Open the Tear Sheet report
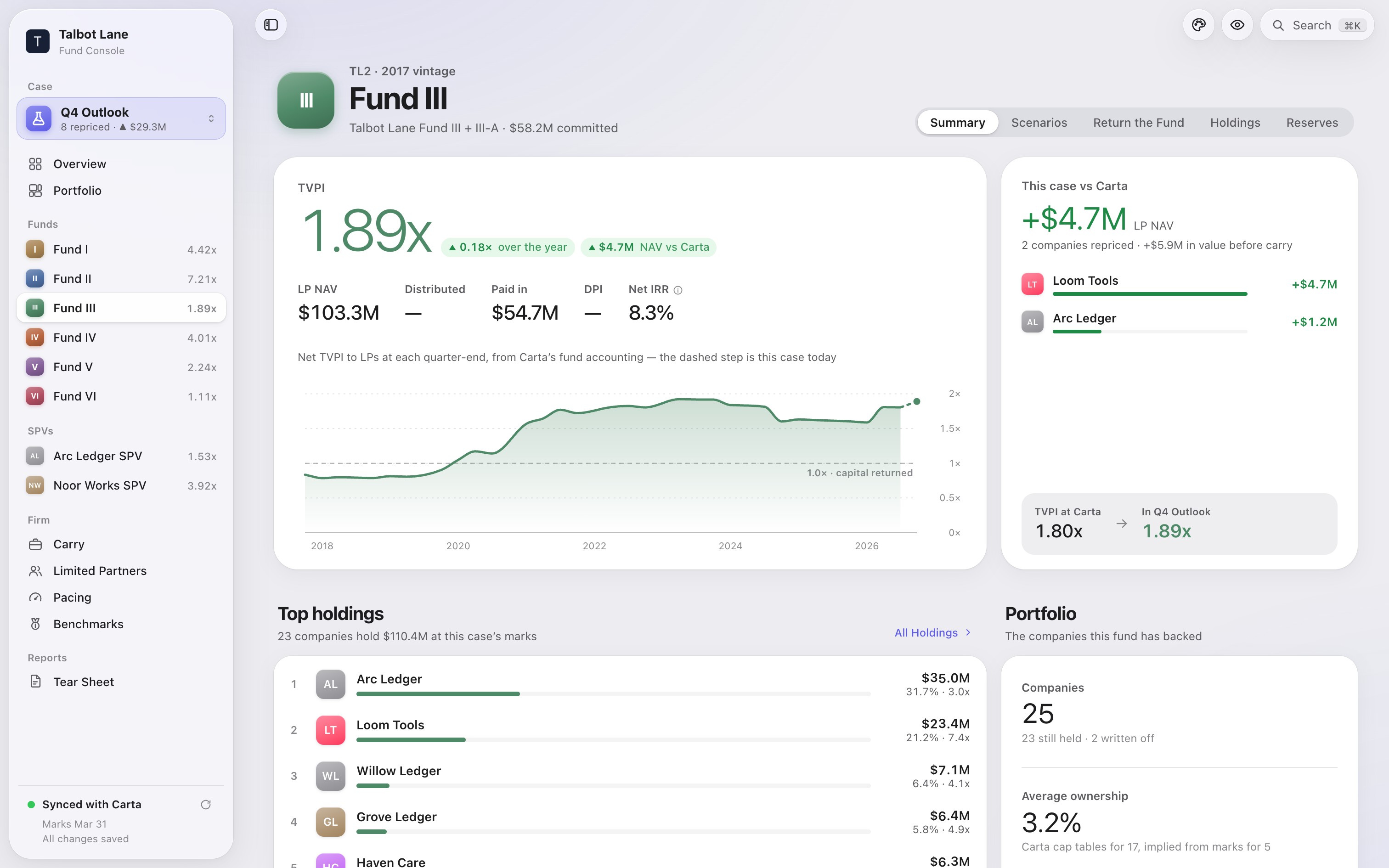The image size is (1389, 868). [x=121, y=682]
